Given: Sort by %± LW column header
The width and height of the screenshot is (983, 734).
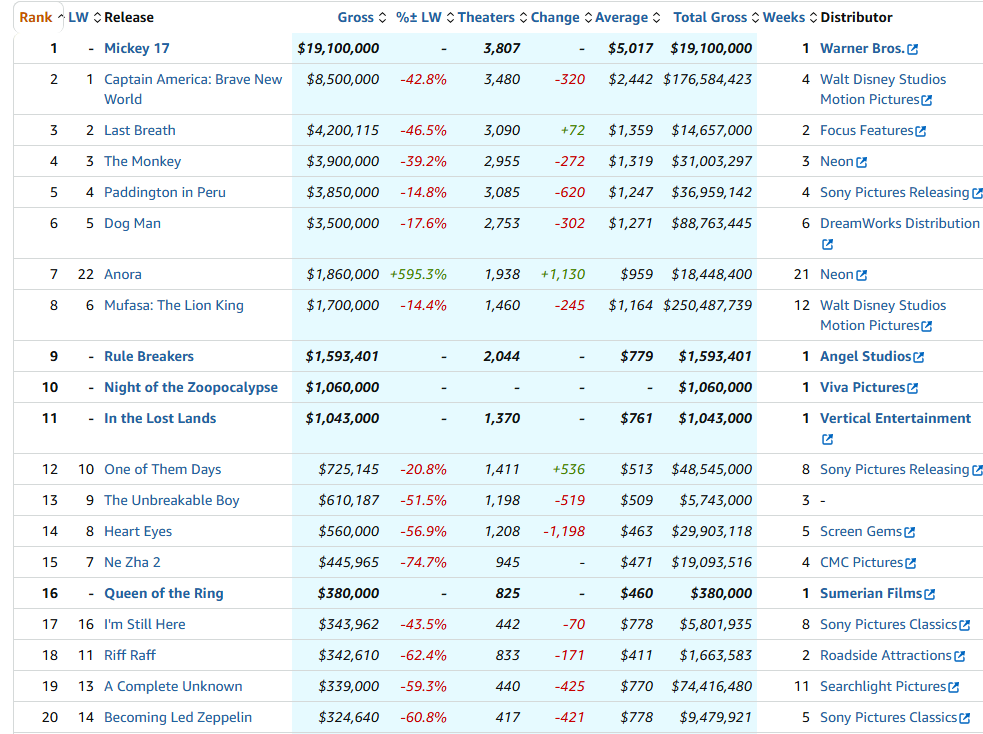Looking at the screenshot, I should [418, 17].
